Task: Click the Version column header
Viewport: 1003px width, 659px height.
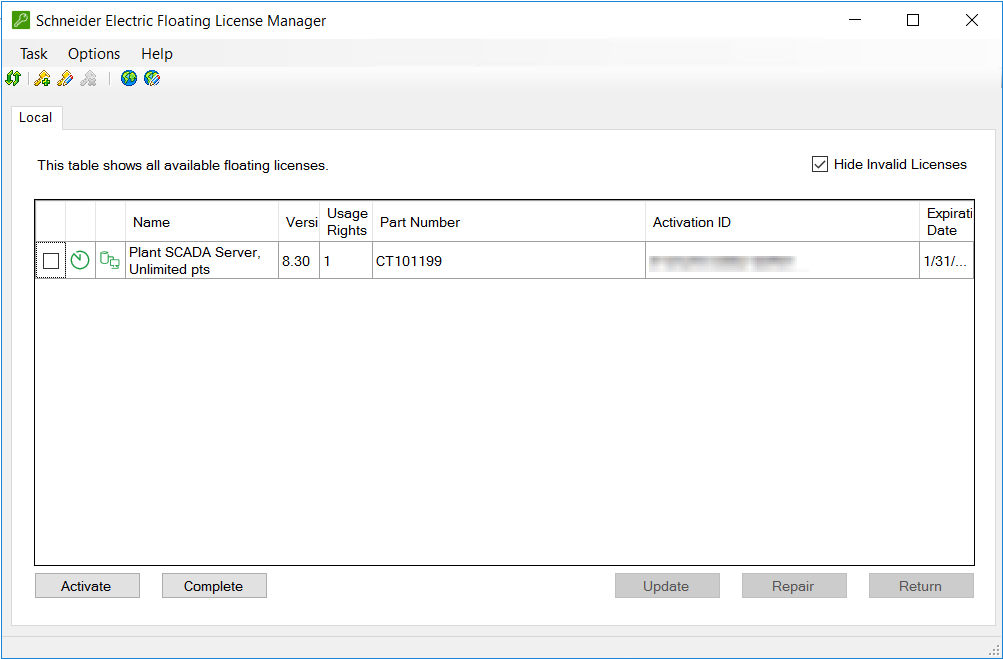Action: pos(299,222)
